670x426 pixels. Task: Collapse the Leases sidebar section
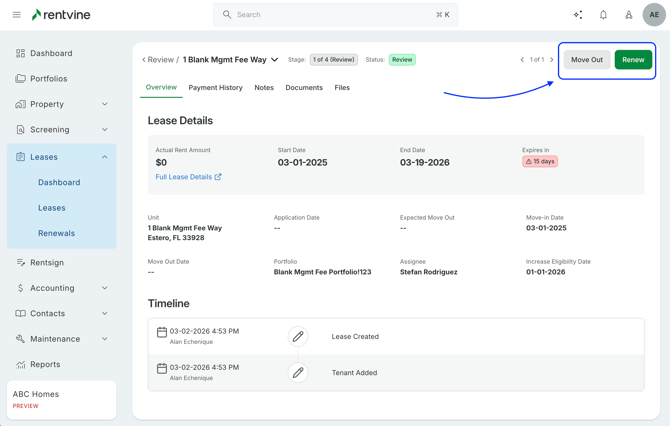click(105, 157)
